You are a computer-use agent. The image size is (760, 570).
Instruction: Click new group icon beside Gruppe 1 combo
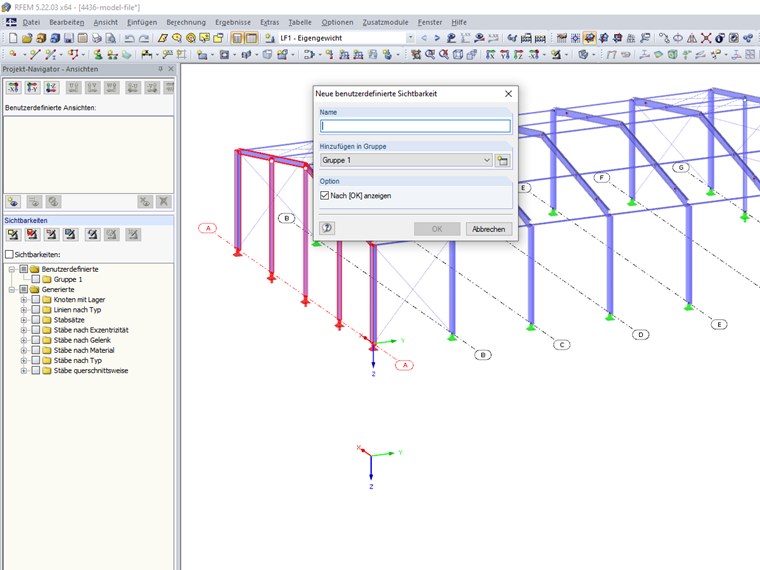503,160
